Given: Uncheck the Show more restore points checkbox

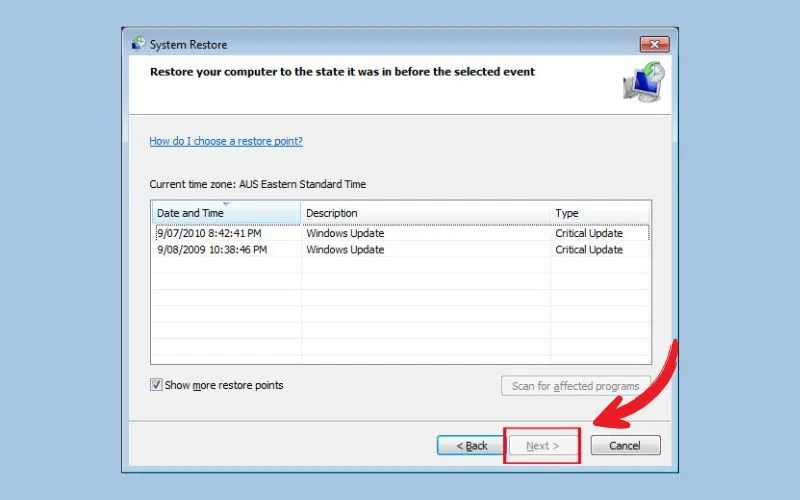Looking at the screenshot, I should coord(157,385).
